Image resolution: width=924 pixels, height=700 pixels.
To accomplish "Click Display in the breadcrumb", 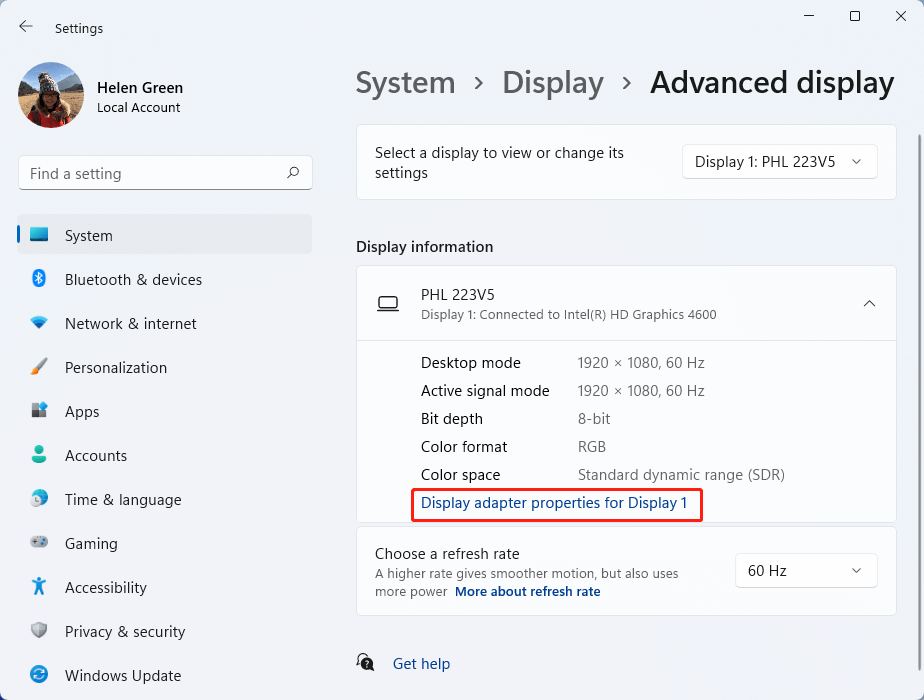I will point(553,82).
